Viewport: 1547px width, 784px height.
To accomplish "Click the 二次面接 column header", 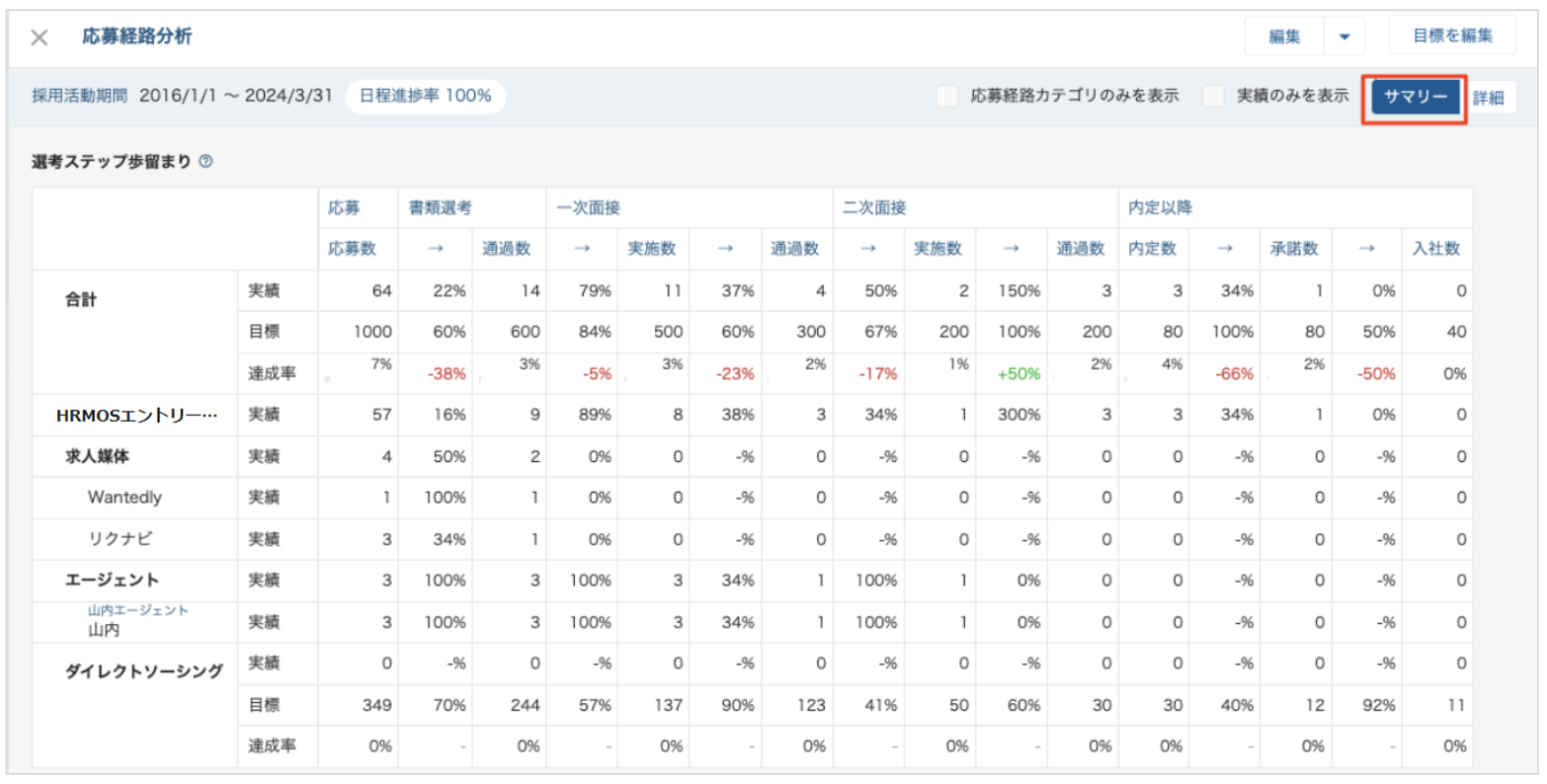I will point(874,208).
